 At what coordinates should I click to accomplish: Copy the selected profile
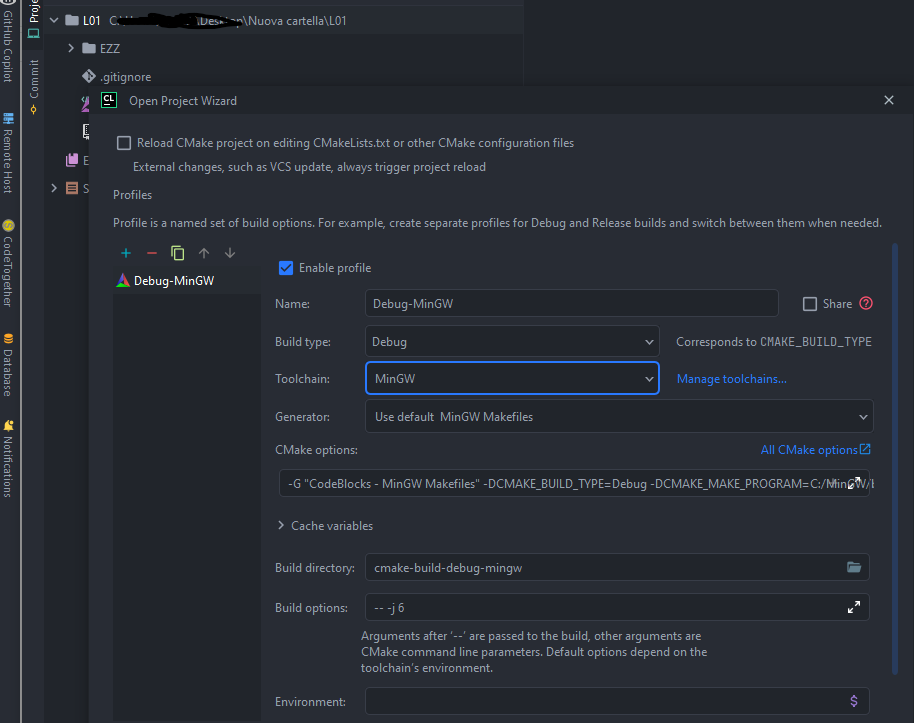pos(177,253)
